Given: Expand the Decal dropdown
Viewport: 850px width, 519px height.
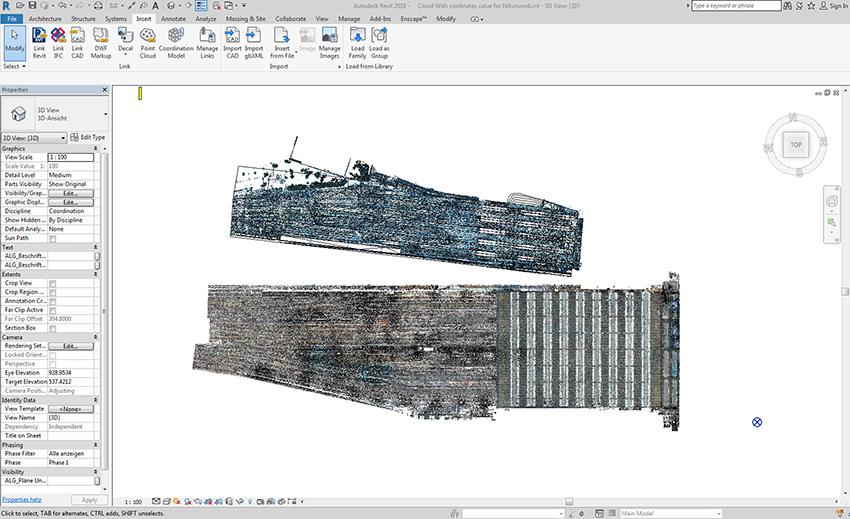Looking at the screenshot, I should coord(125,55).
